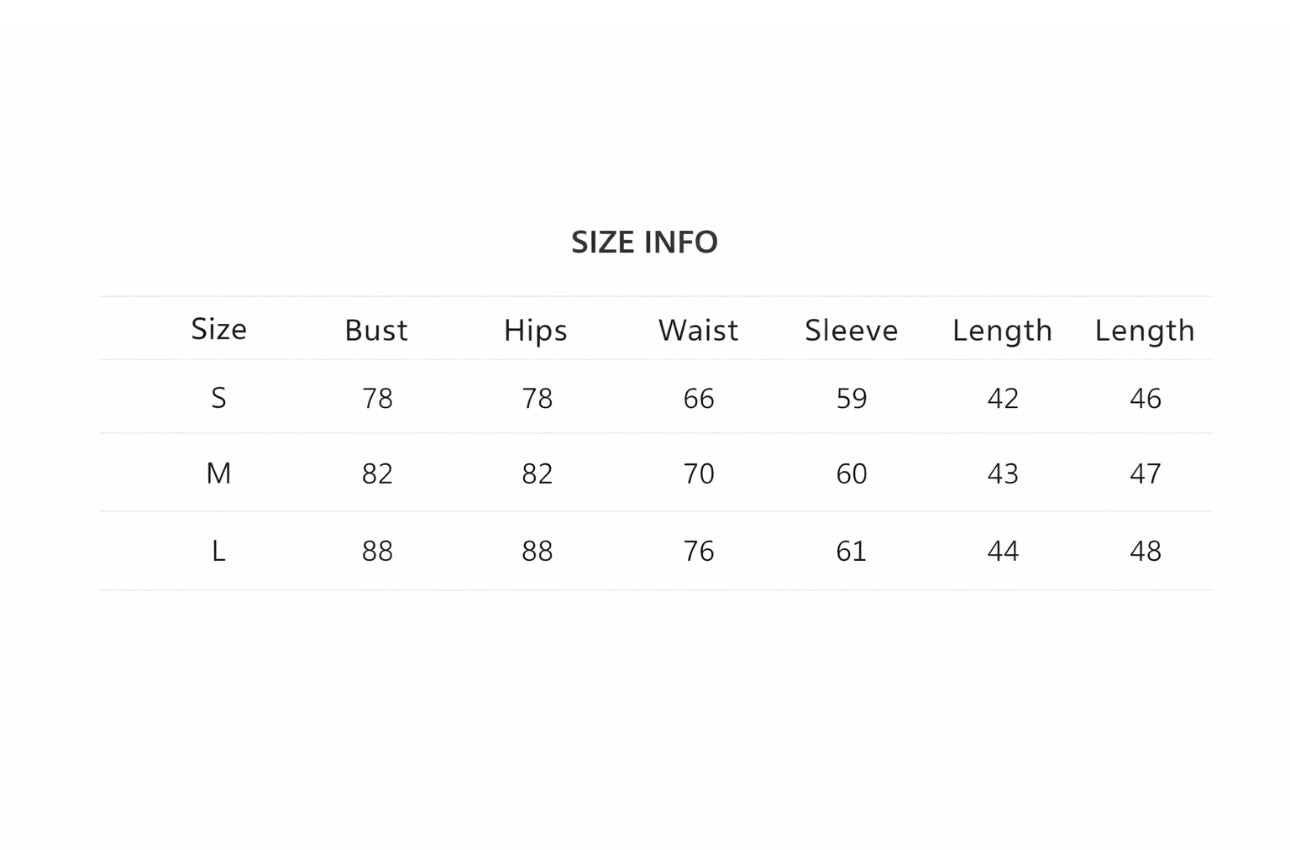Click the Length value 42
The width and height of the screenshot is (1290, 850).
click(x=1002, y=398)
